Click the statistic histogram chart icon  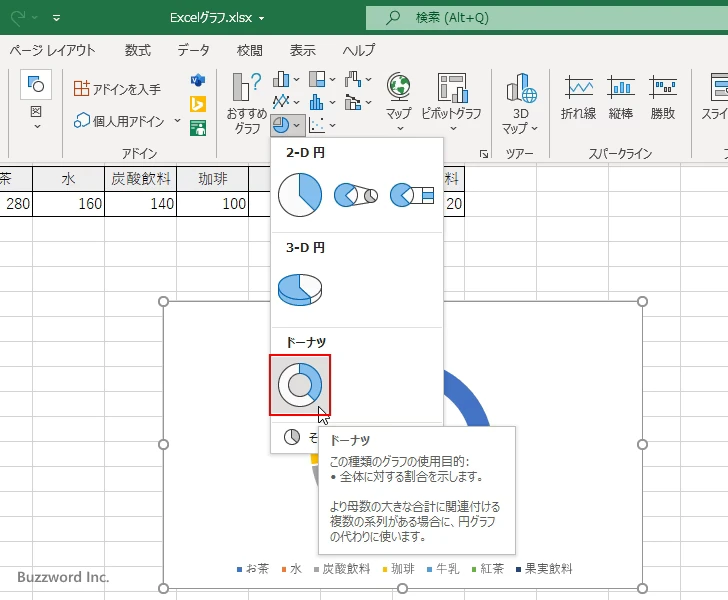point(317,102)
